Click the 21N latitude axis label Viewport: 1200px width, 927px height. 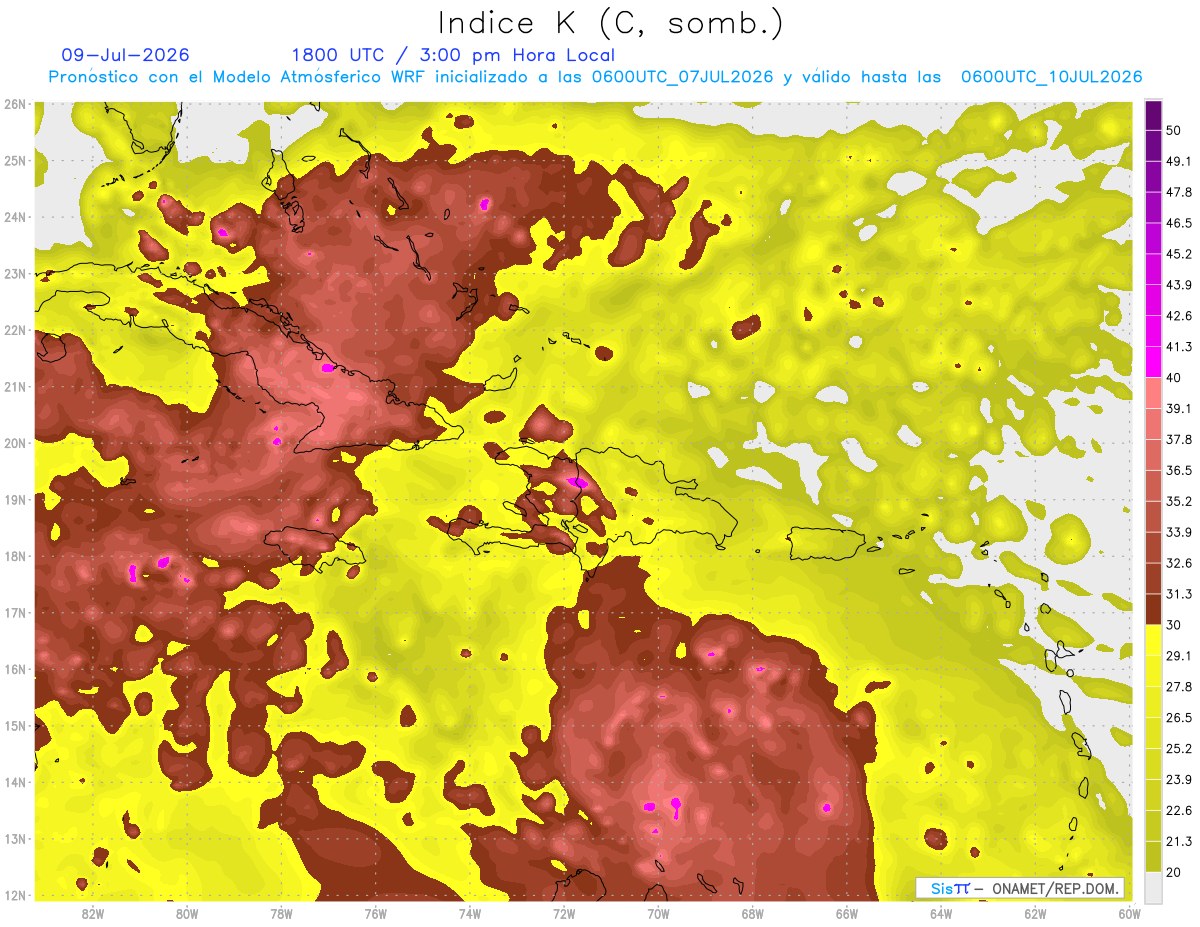pos(14,387)
